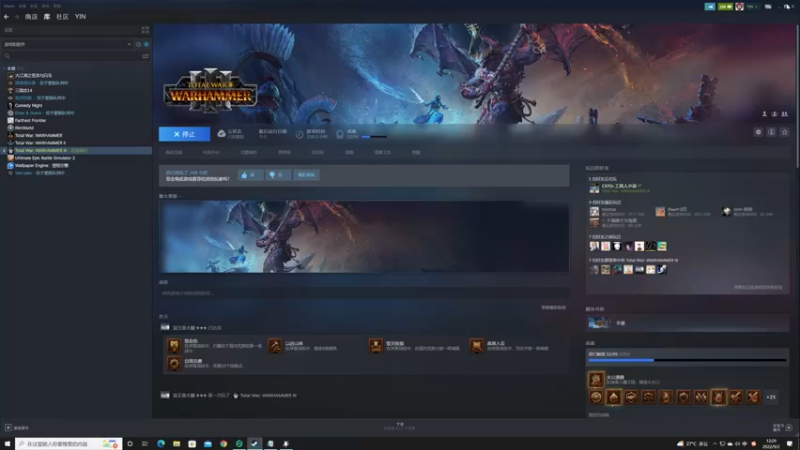Click the achievements unlocked progress bar
800x450 pixels.
(687, 360)
